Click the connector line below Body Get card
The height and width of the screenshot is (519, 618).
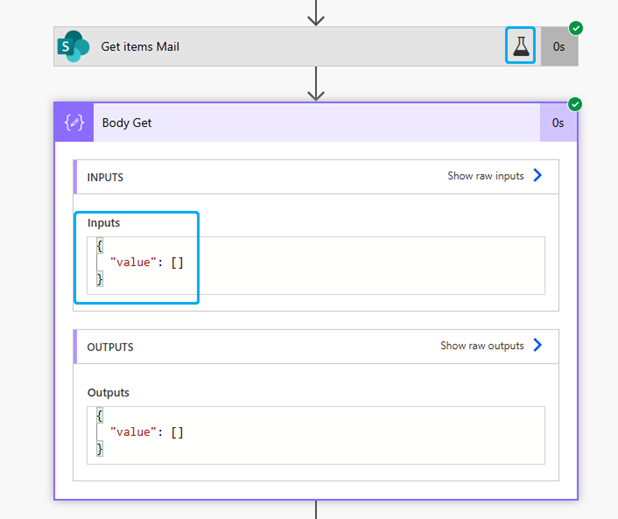pyautogui.click(x=316, y=509)
